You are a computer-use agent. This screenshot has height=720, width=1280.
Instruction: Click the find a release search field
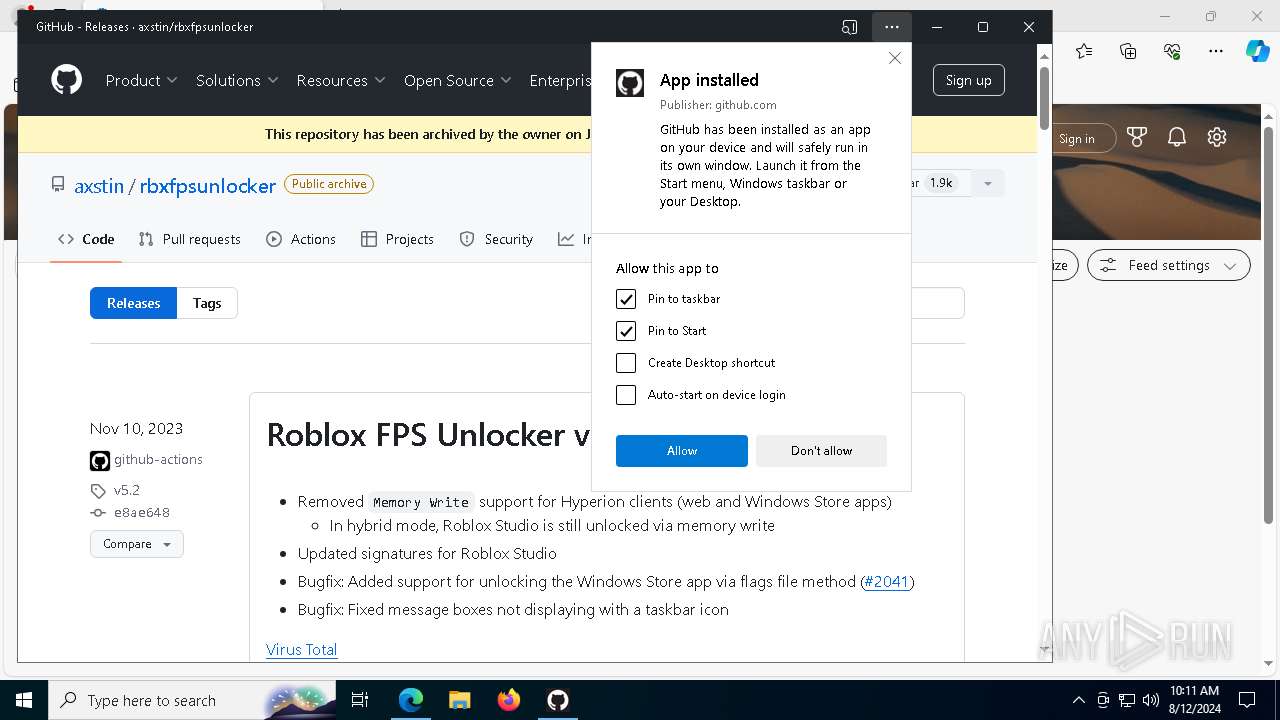(938, 303)
